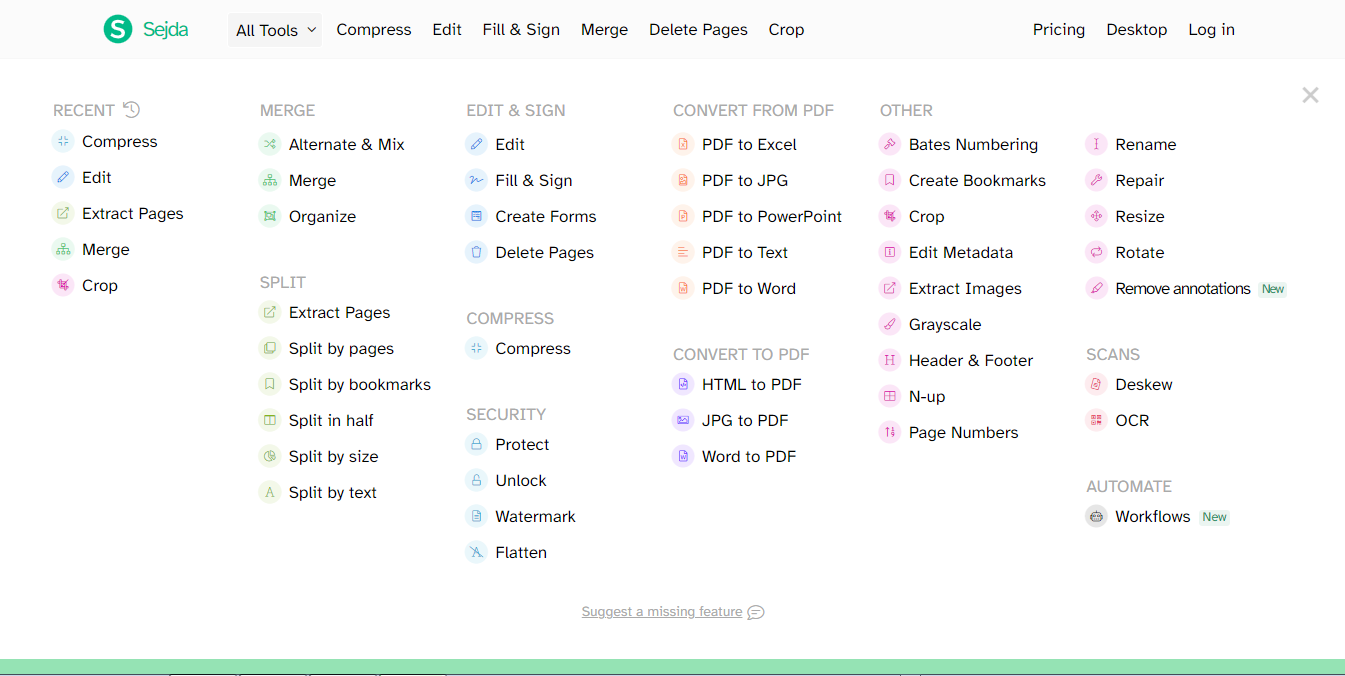Image resolution: width=1345 pixels, height=676 pixels.
Task: Click the Deskew icon under Scans
Action: (x=1097, y=384)
